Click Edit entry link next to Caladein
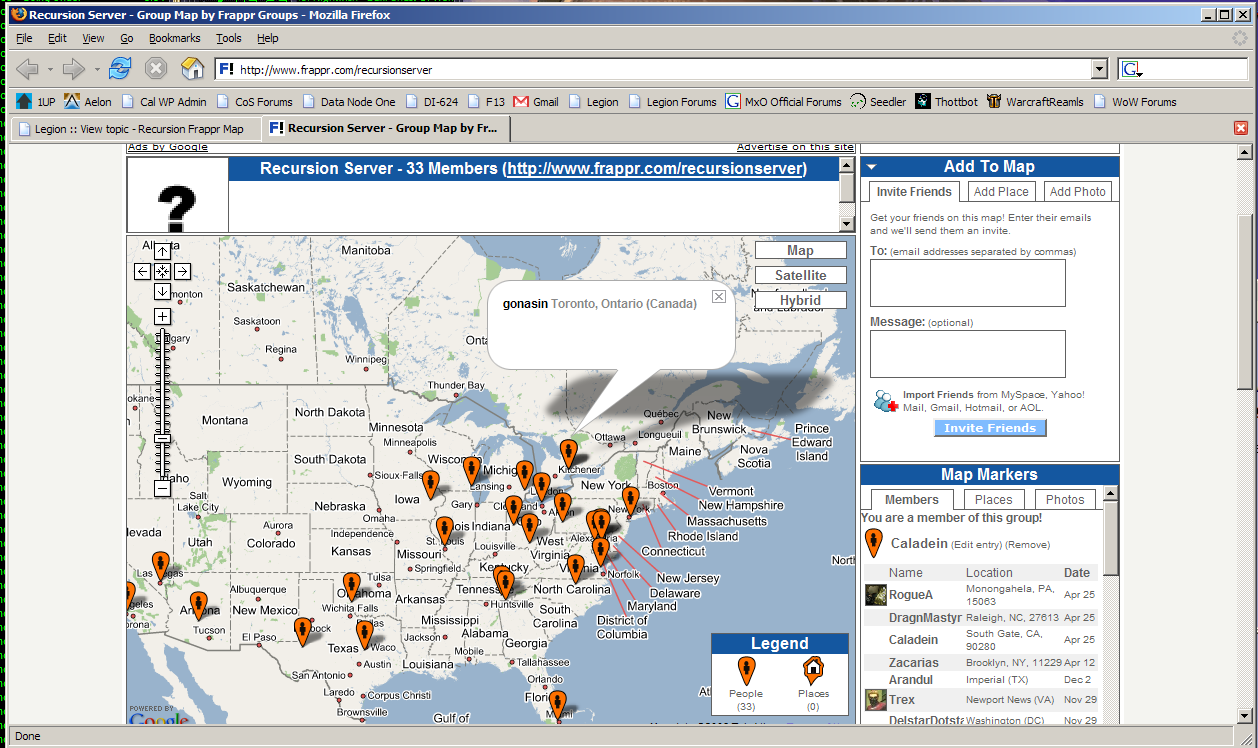The image size is (1258, 748). (976, 545)
